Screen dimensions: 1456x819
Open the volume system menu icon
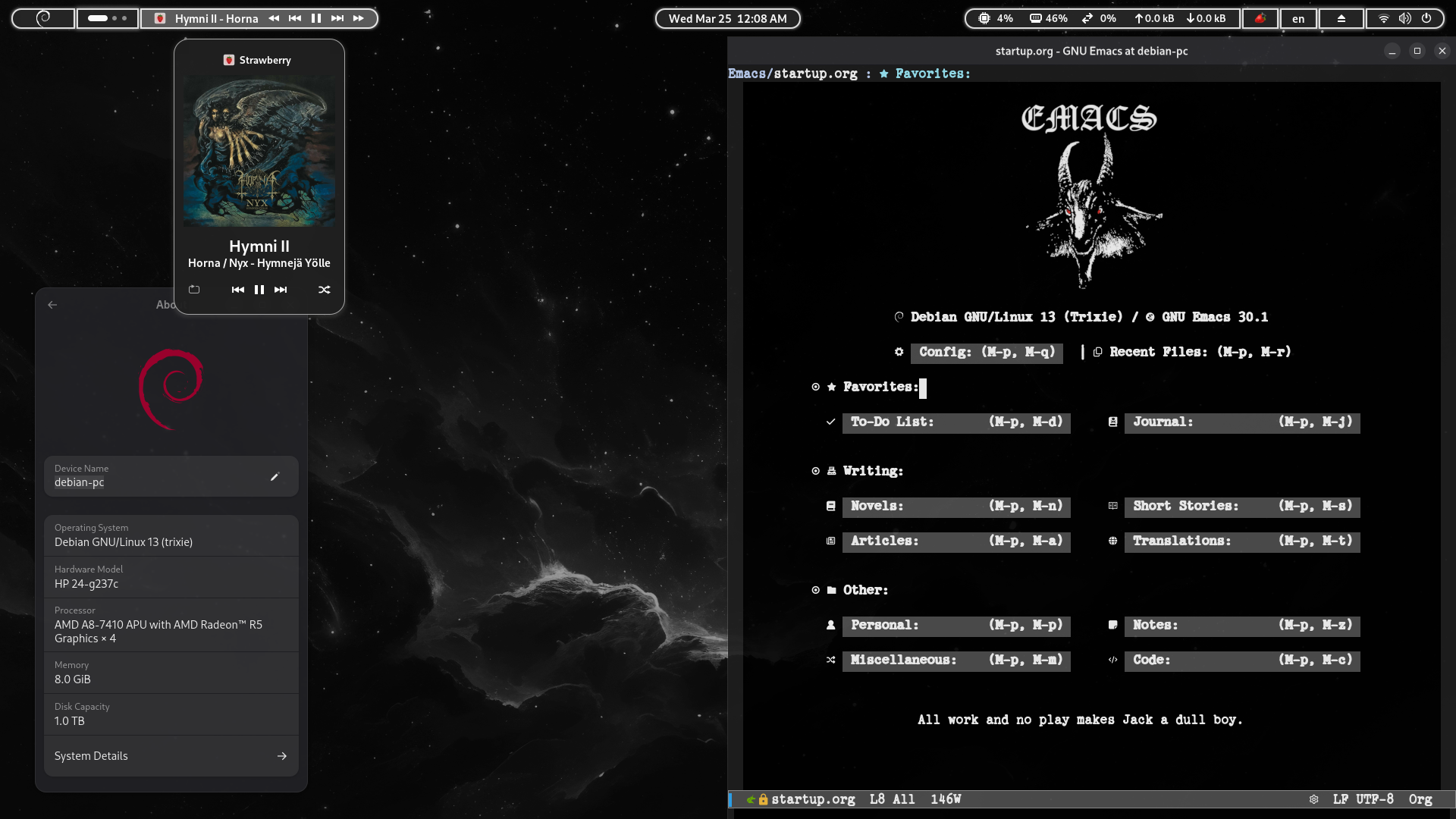pos(1404,18)
